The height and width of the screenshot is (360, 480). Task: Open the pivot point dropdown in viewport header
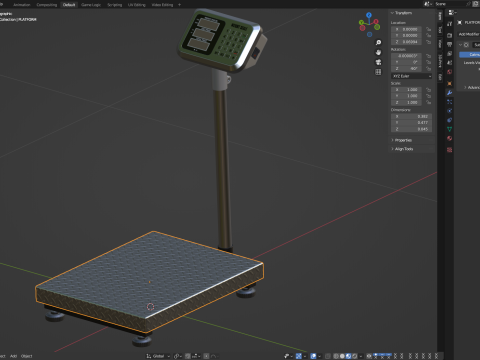click(178, 356)
